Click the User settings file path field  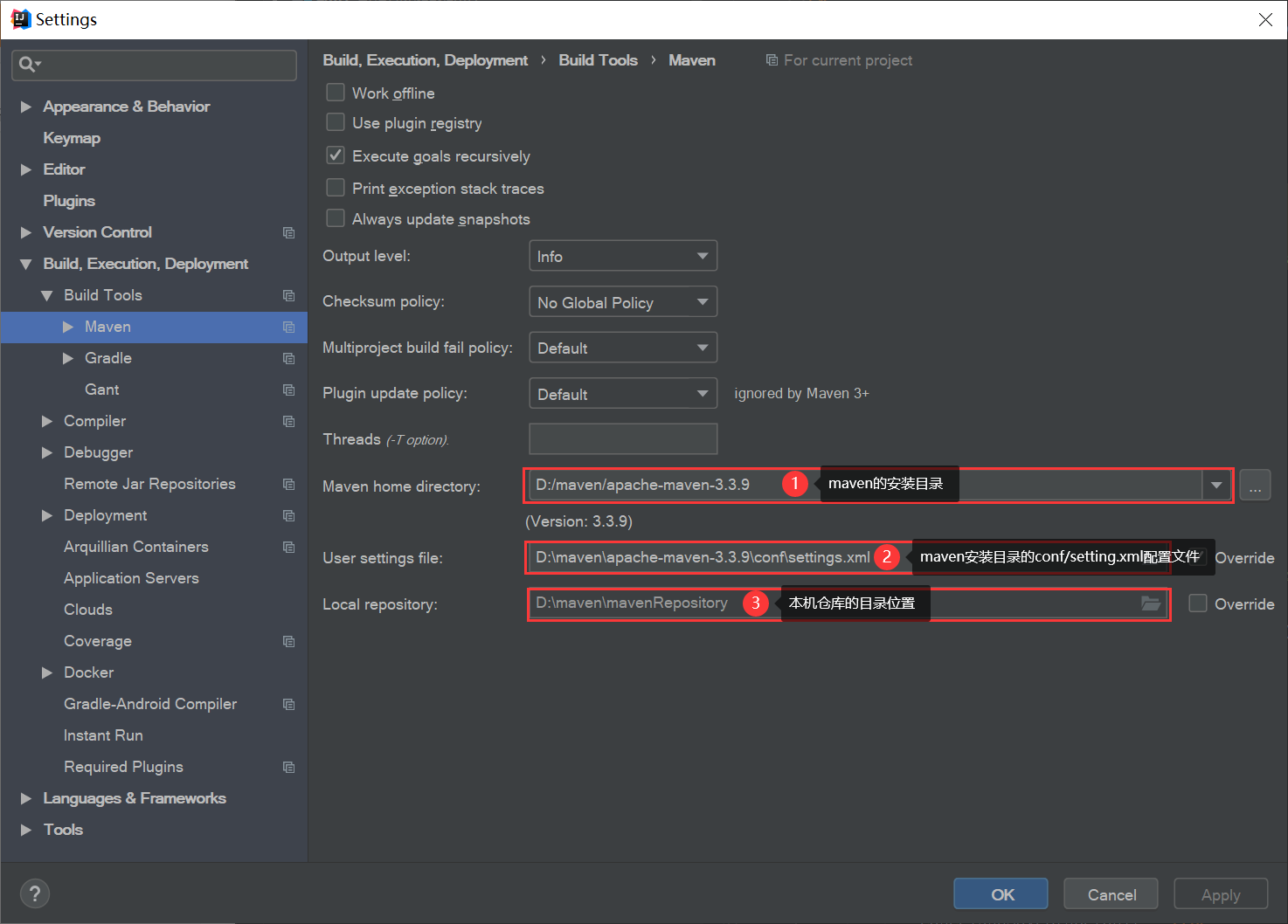point(848,557)
